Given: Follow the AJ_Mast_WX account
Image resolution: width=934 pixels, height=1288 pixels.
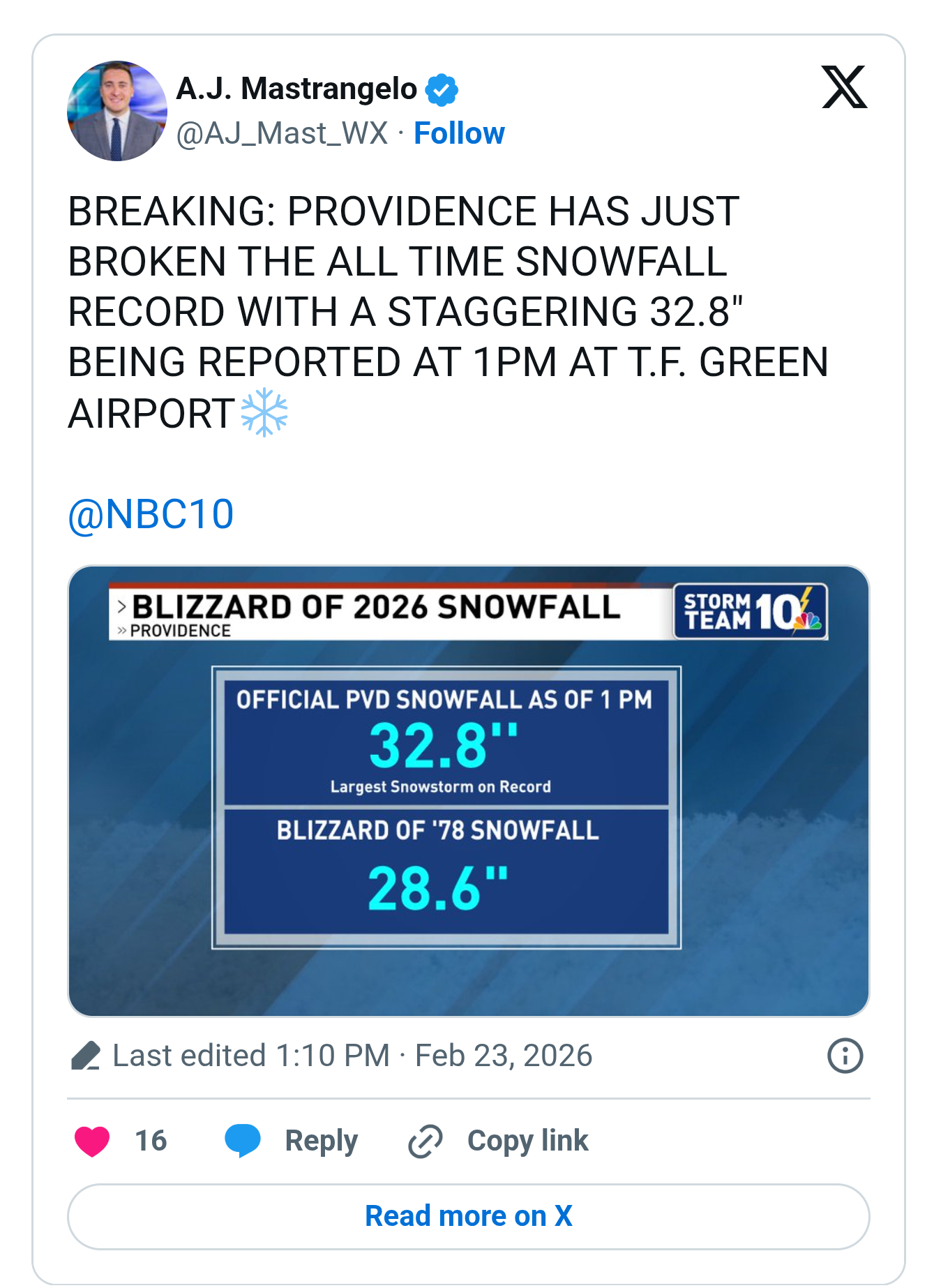Looking at the screenshot, I should pos(459,133).
